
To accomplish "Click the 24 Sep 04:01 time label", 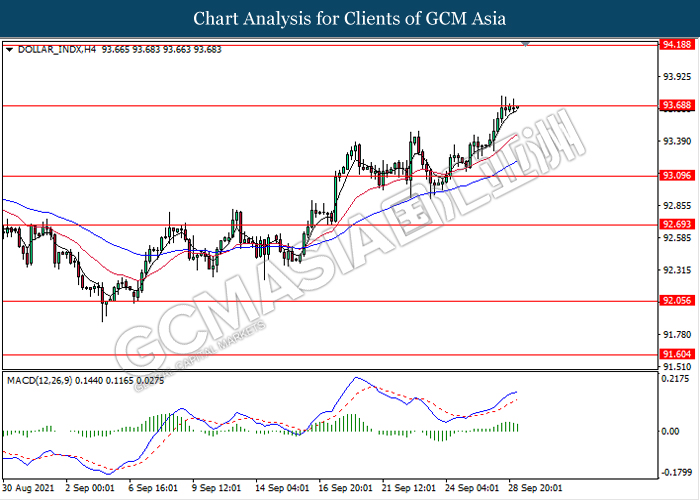I will pos(472,488).
